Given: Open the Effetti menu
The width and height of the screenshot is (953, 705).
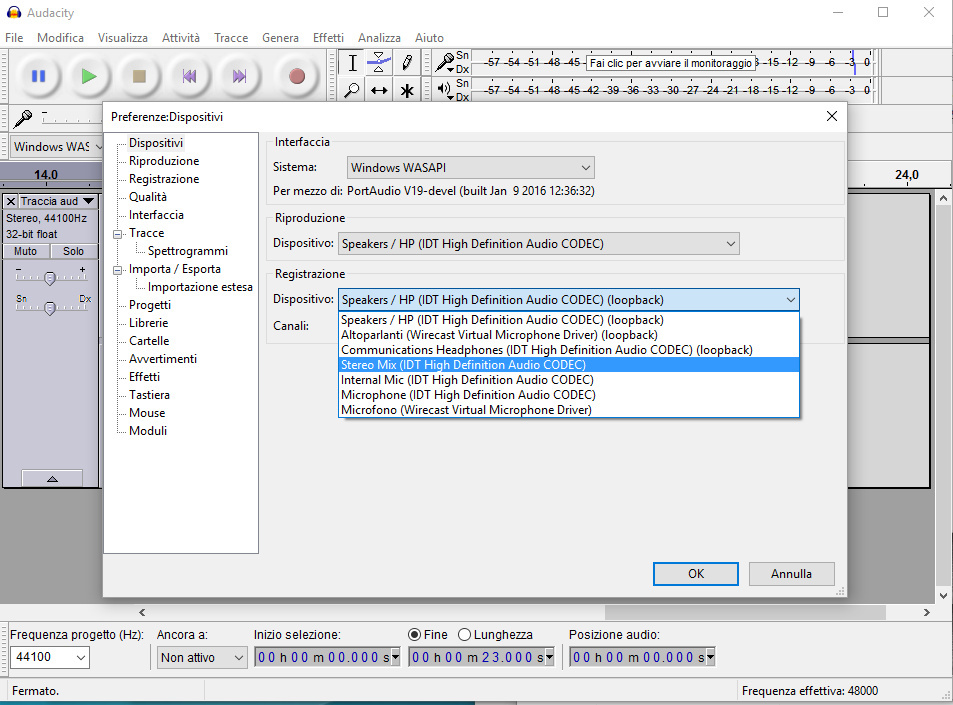Looking at the screenshot, I should click(x=328, y=38).
